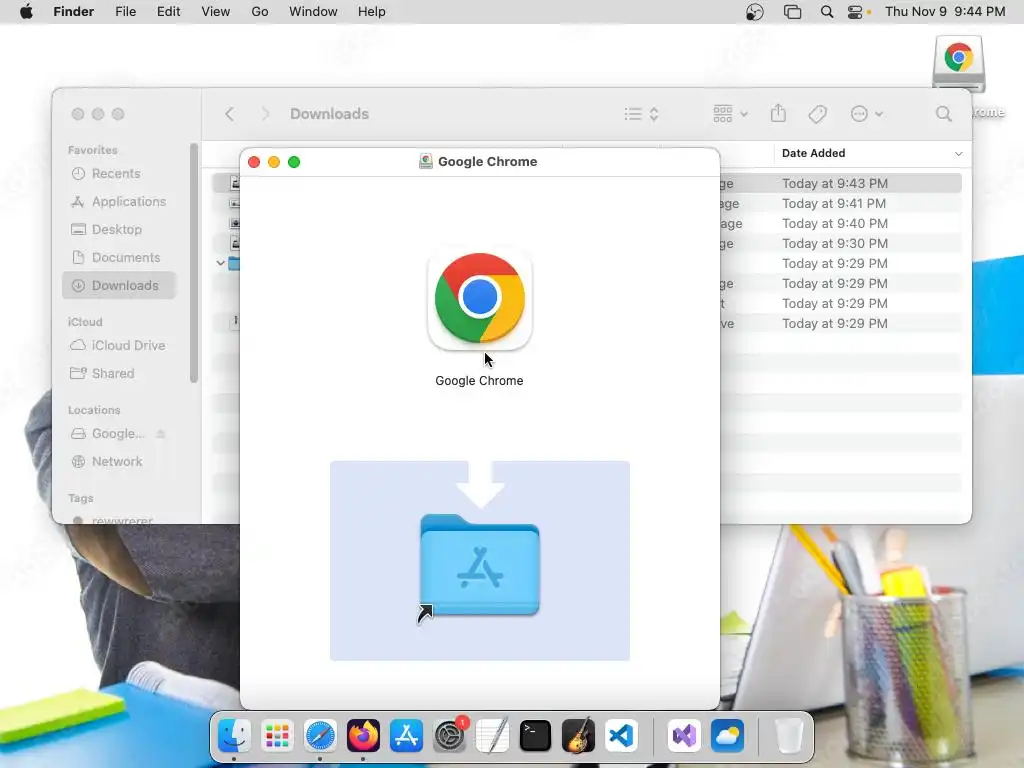Select Desktop in Finder sidebar
Viewport: 1024px width, 768px height.
coord(117,230)
